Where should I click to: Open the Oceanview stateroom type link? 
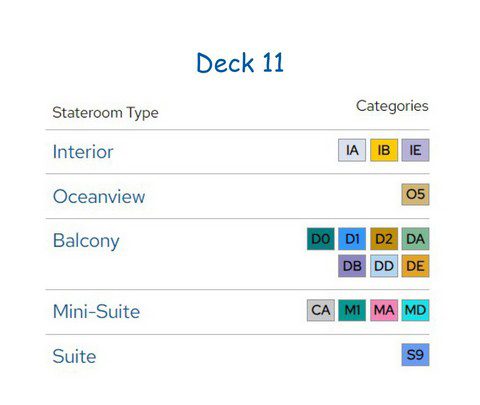point(99,196)
